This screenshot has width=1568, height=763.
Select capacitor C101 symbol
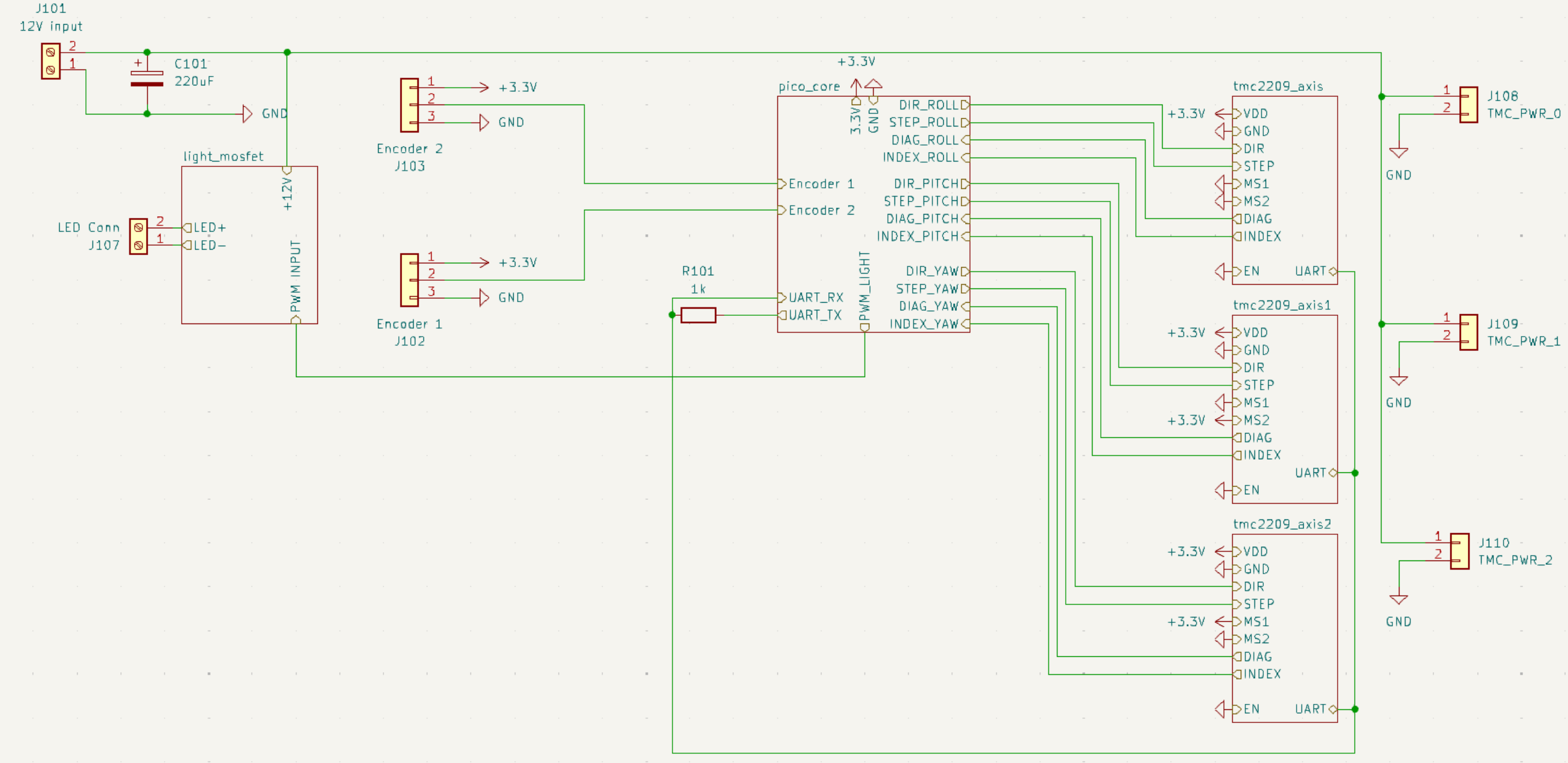[x=147, y=79]
